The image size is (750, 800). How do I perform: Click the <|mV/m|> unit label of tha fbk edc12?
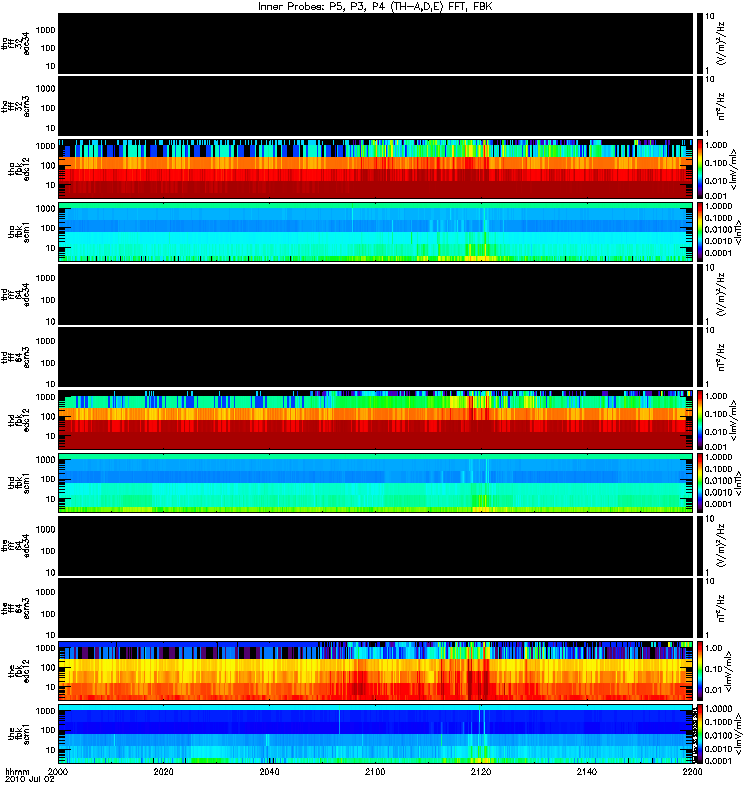coord(734,169)
